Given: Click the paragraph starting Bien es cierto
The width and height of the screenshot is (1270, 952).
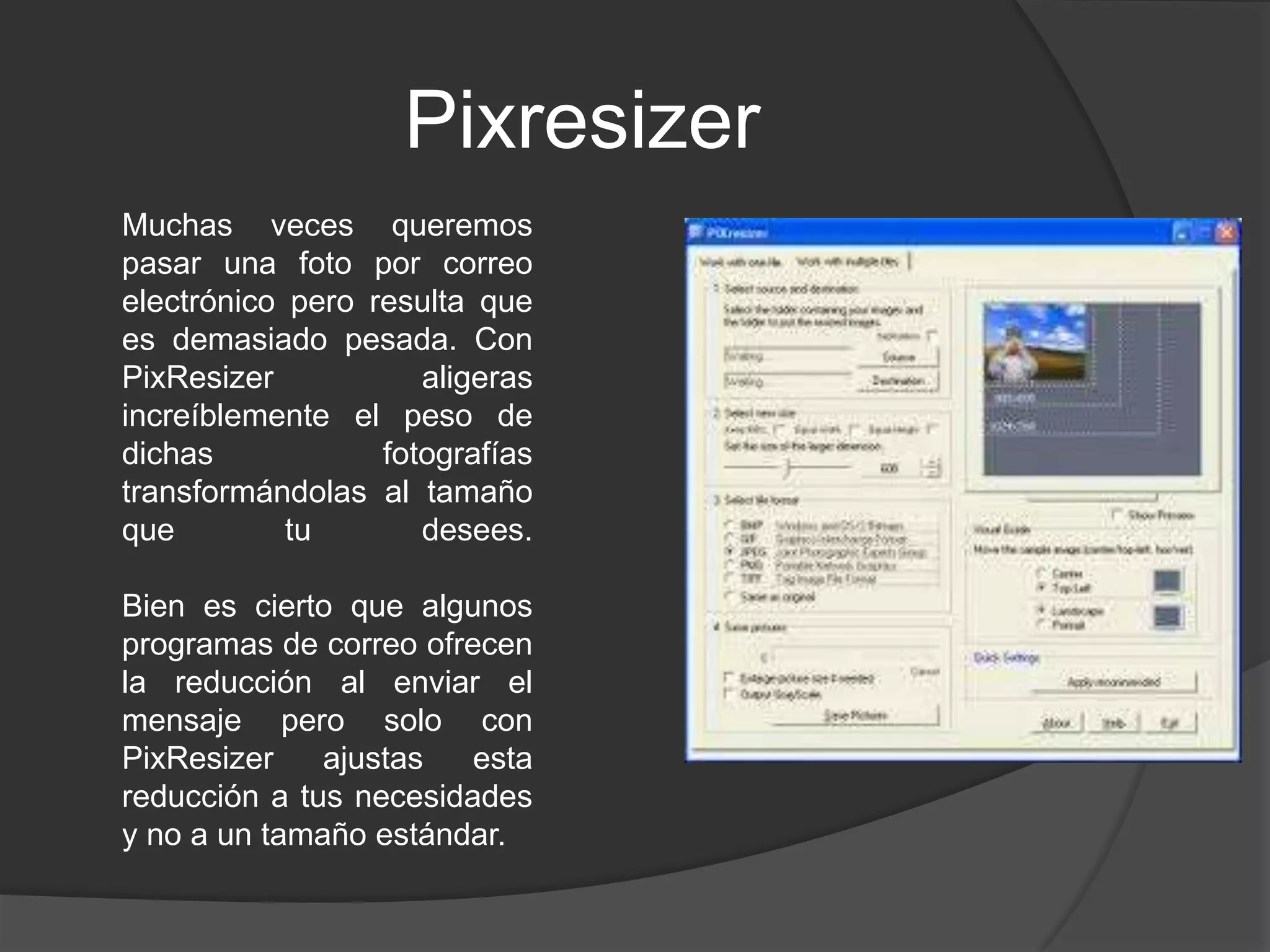Looking at the screenshot, I should pyautogui.click(x=327, y=720).
